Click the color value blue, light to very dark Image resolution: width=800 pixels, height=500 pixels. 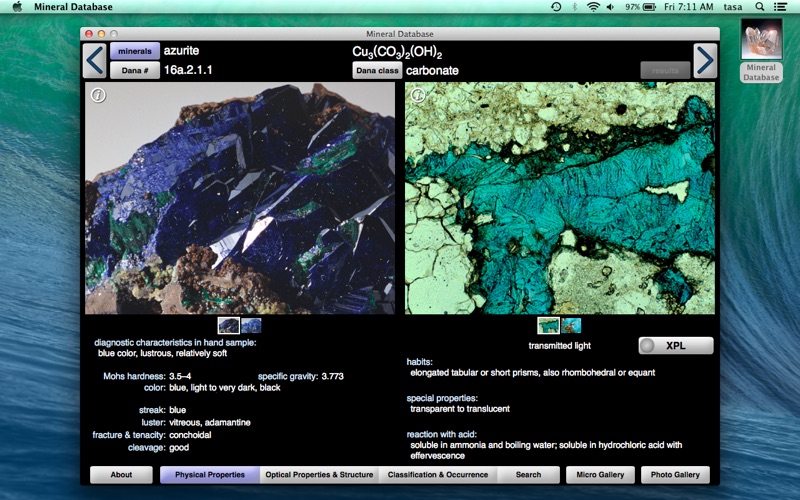(x=224, y=388)
